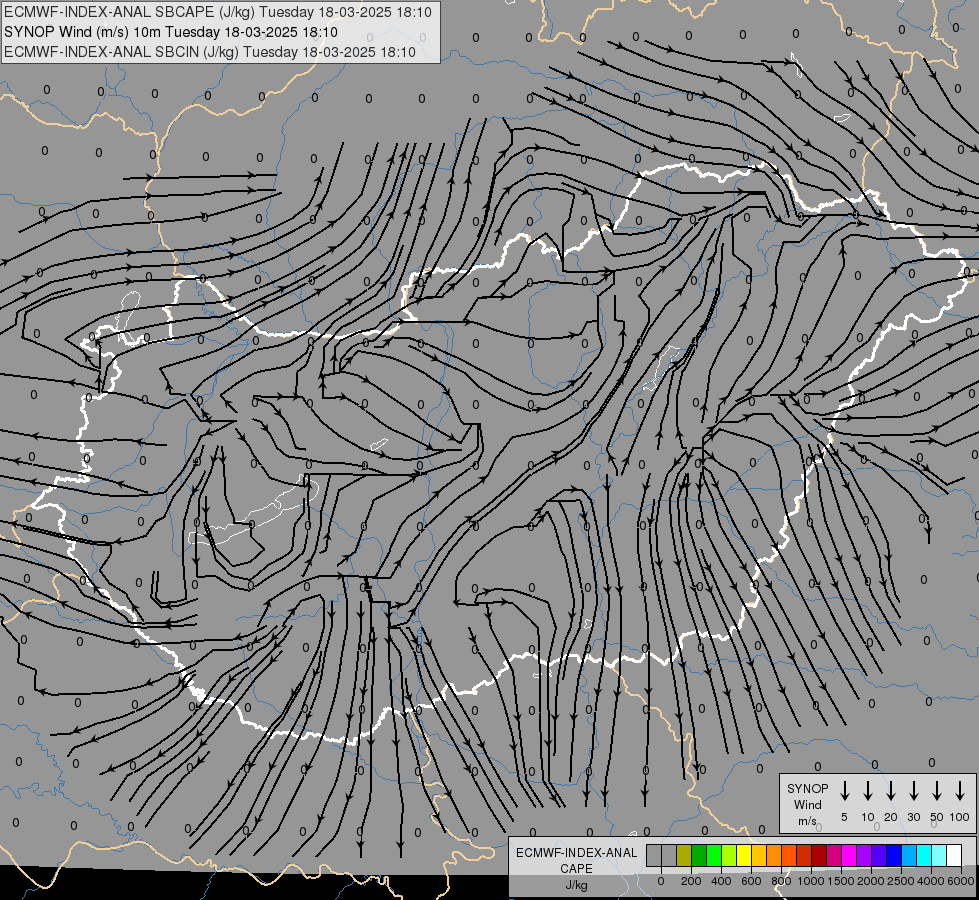Select the pure blue CAPE legend swatch
979x900 pixels.
pyautogui.click(x=894, y=855)
